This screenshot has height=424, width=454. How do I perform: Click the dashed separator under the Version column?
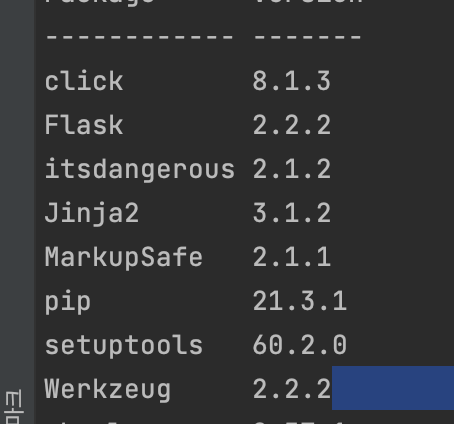coord(308,37)
